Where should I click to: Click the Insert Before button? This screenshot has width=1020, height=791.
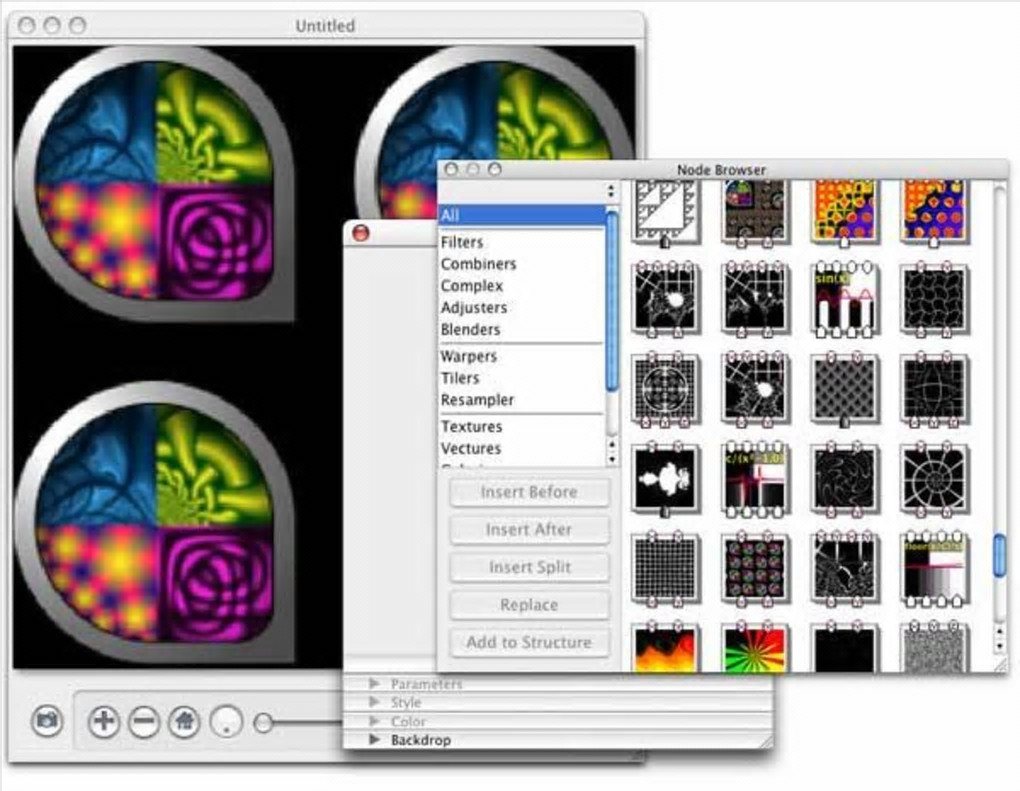pos(530,492)
